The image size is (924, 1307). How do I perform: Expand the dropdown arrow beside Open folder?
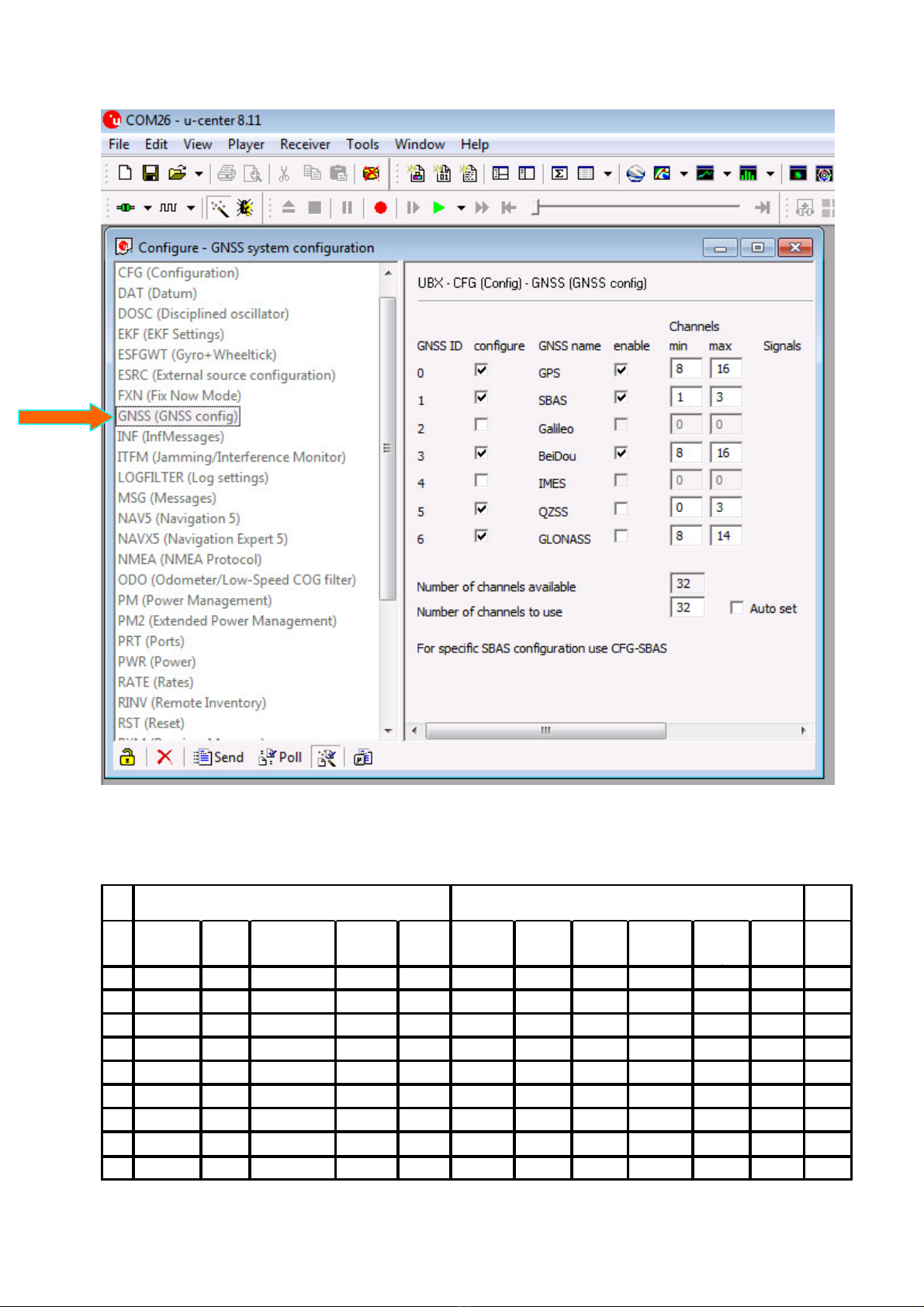(199, 174)
